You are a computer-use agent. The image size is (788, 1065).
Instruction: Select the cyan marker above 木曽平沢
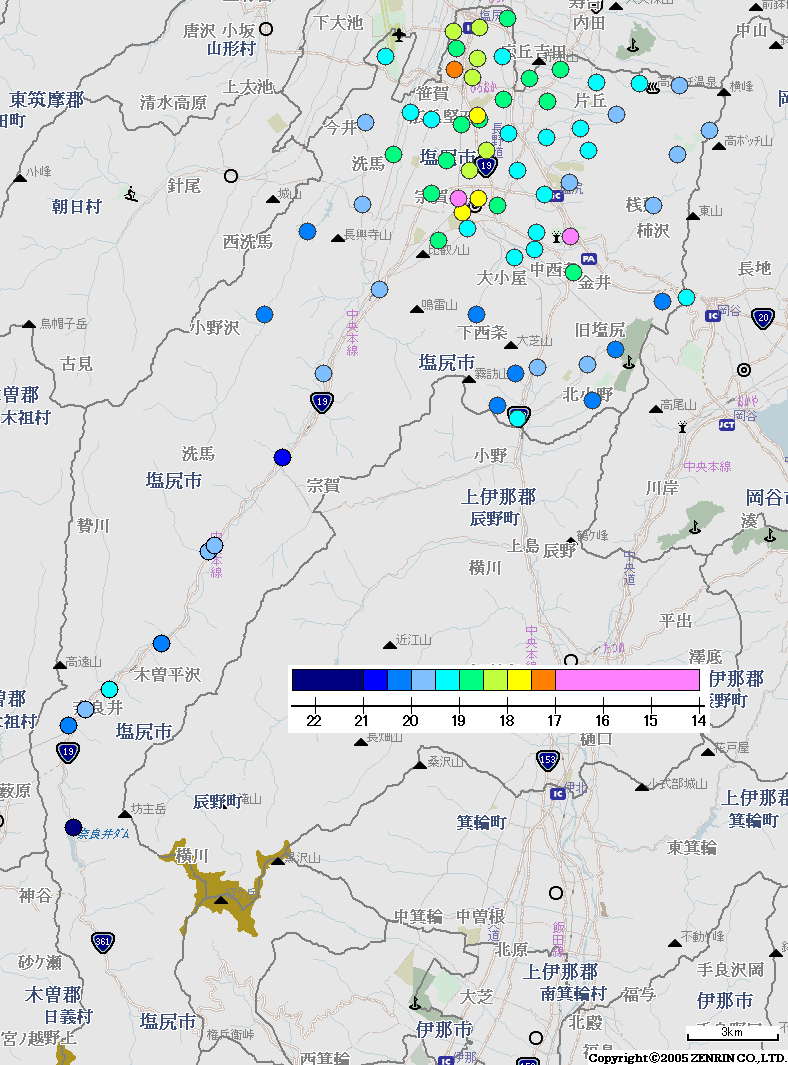pos(109,689)
